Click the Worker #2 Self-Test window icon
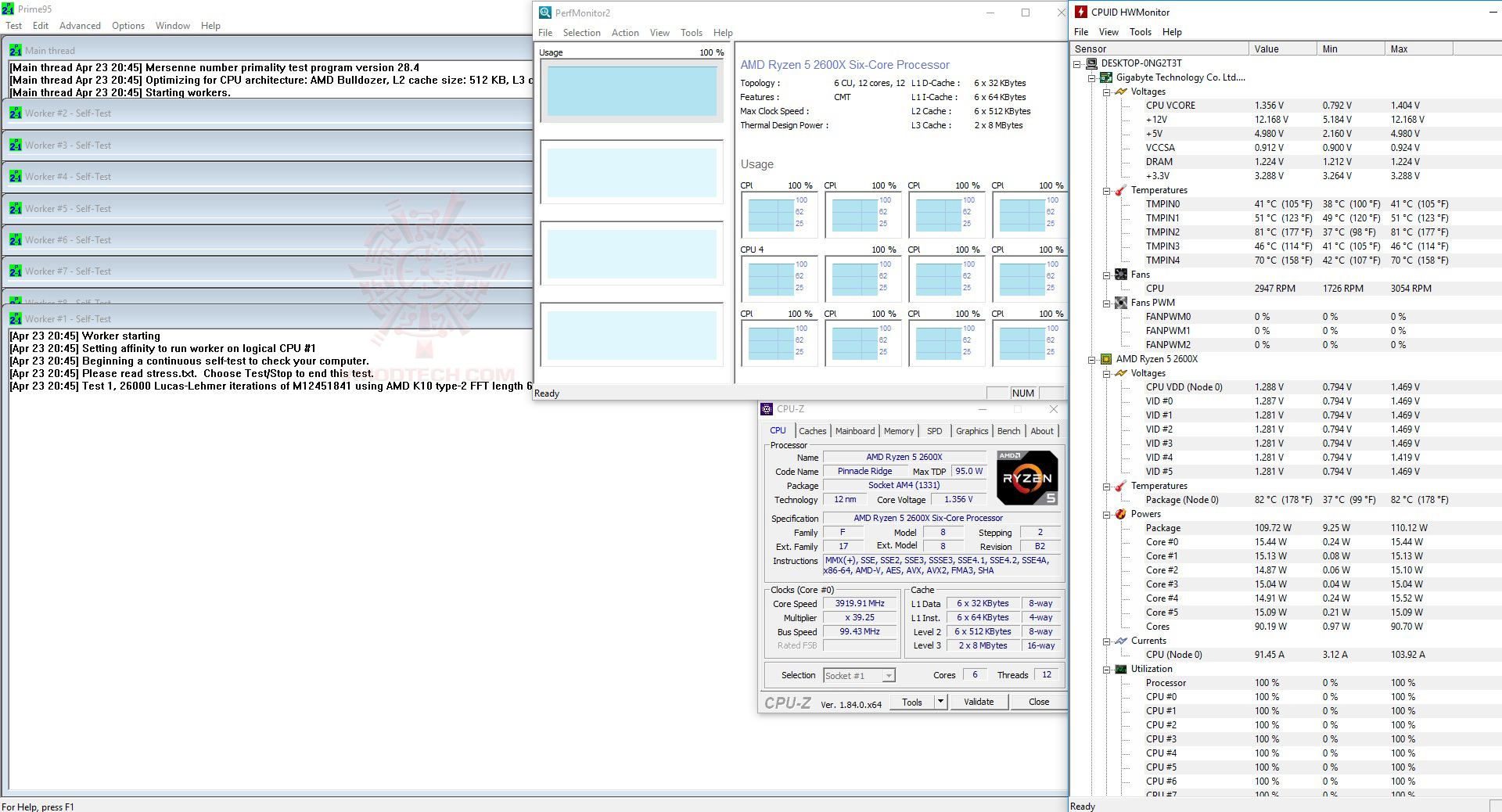This screenshot has height=812, width=1502. coord(15,113)
